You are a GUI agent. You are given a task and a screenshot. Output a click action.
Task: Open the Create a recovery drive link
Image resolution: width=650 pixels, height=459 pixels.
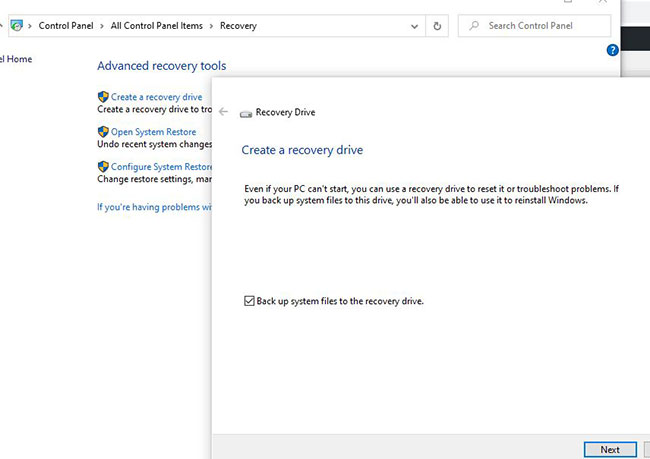(x=156, y=97)
